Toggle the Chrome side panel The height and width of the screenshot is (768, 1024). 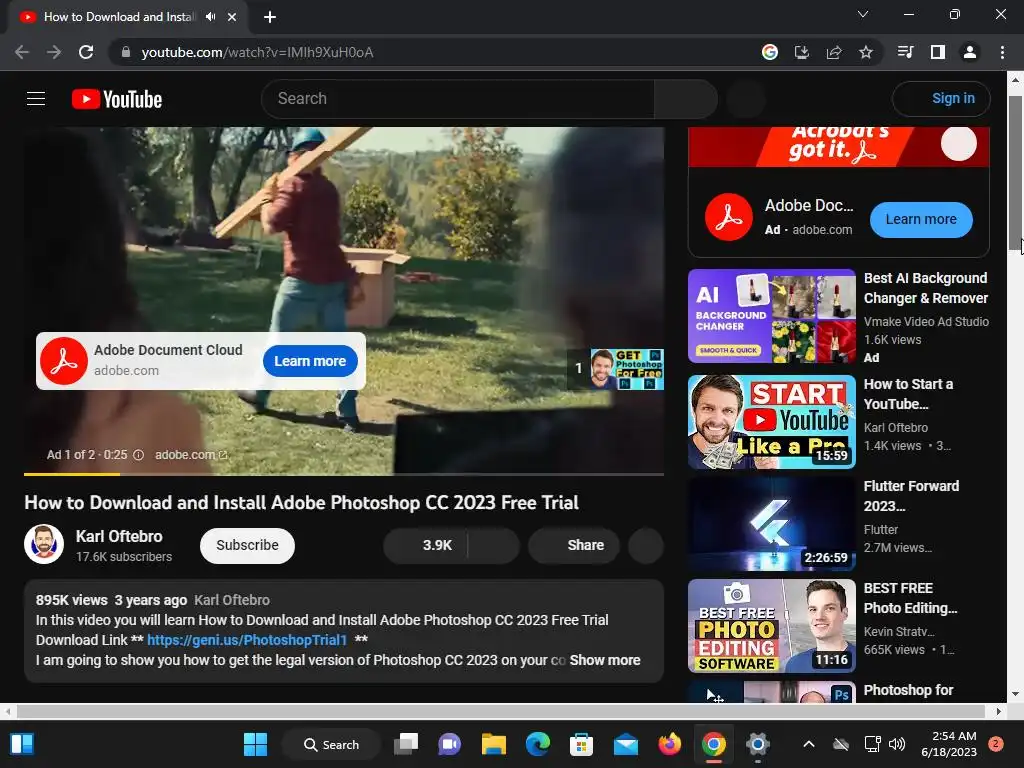pyautogui.click(x=938, y=52)
